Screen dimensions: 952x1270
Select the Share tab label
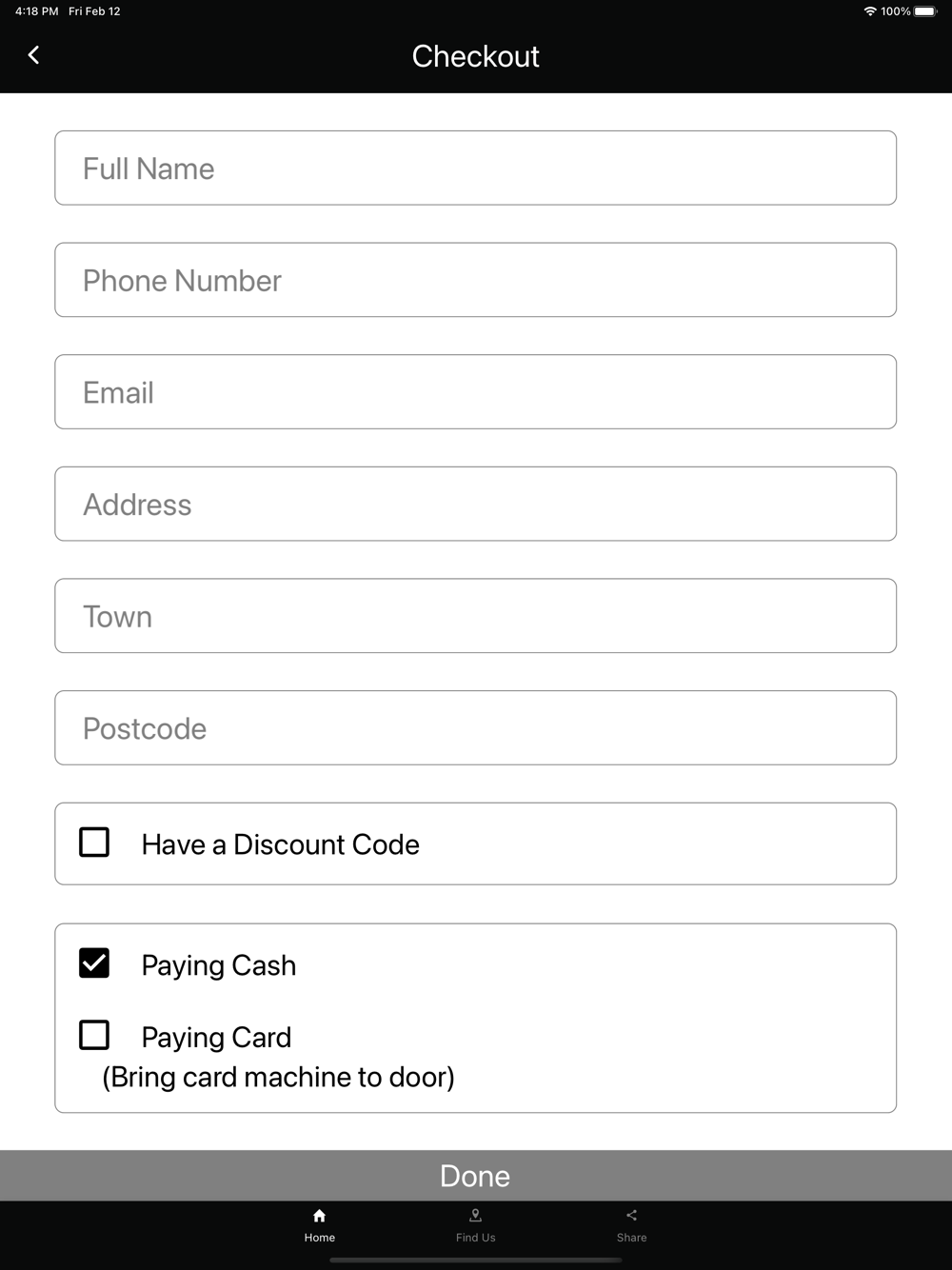point(631,1238)
